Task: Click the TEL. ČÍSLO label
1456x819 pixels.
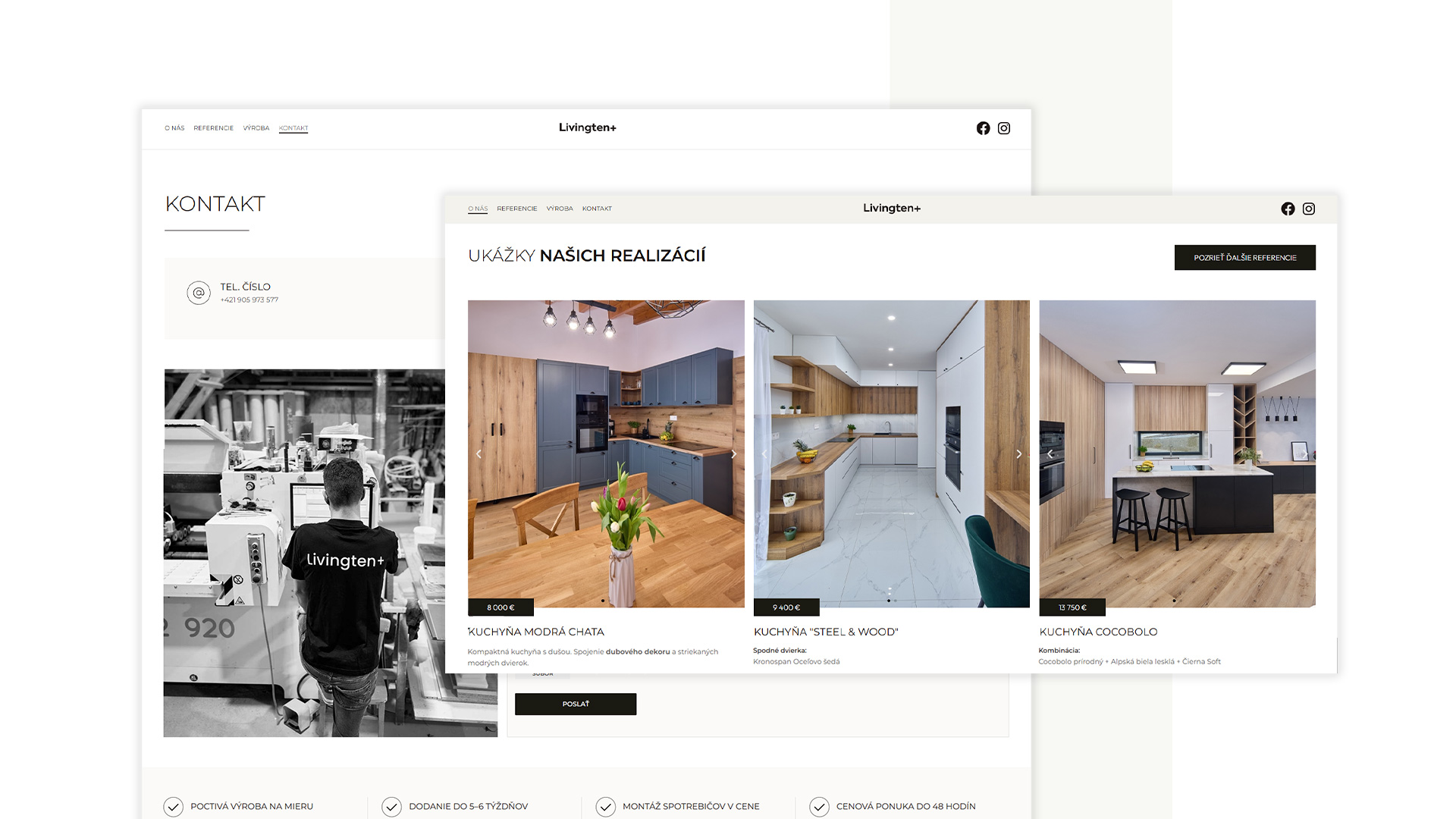Action: pyautogui.click(x=246, y=287)
